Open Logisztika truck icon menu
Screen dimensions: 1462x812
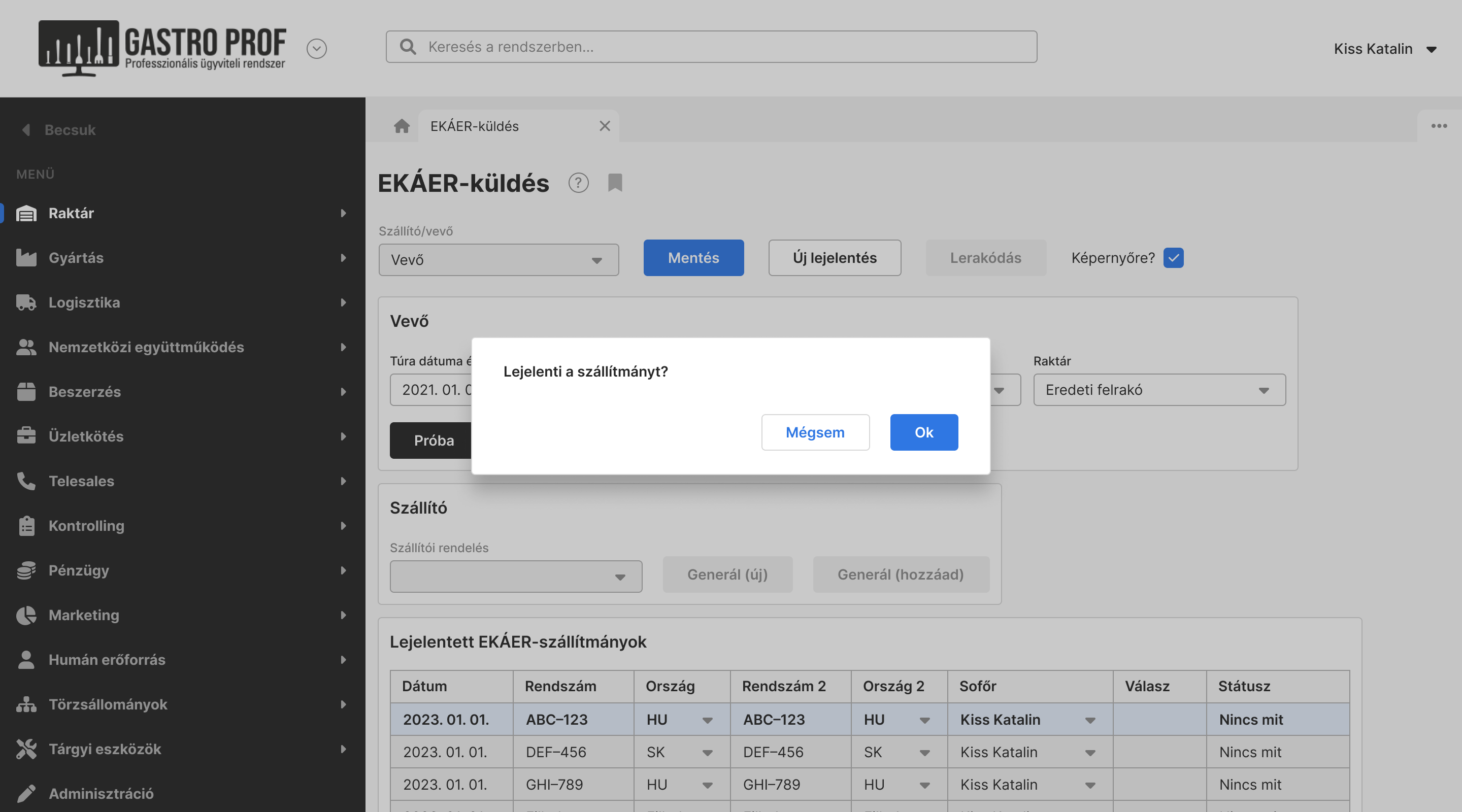click(26, 302)
